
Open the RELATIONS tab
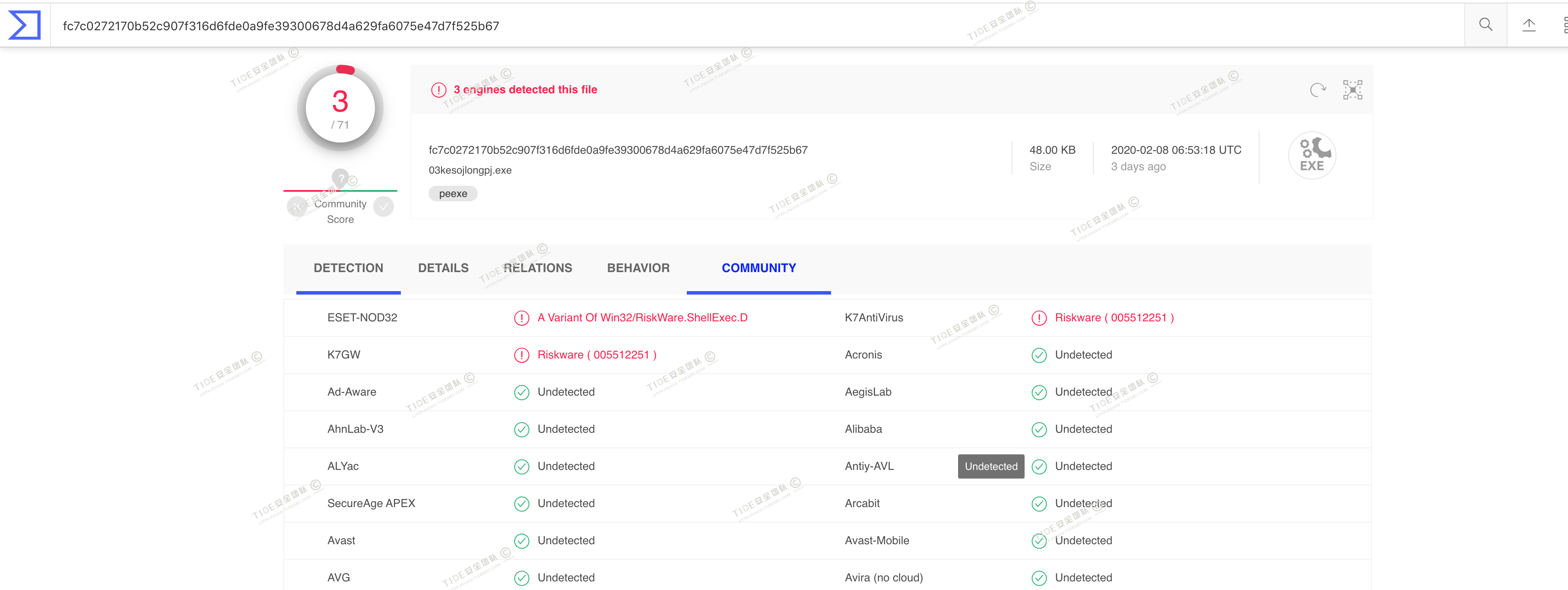click(537, 268)
